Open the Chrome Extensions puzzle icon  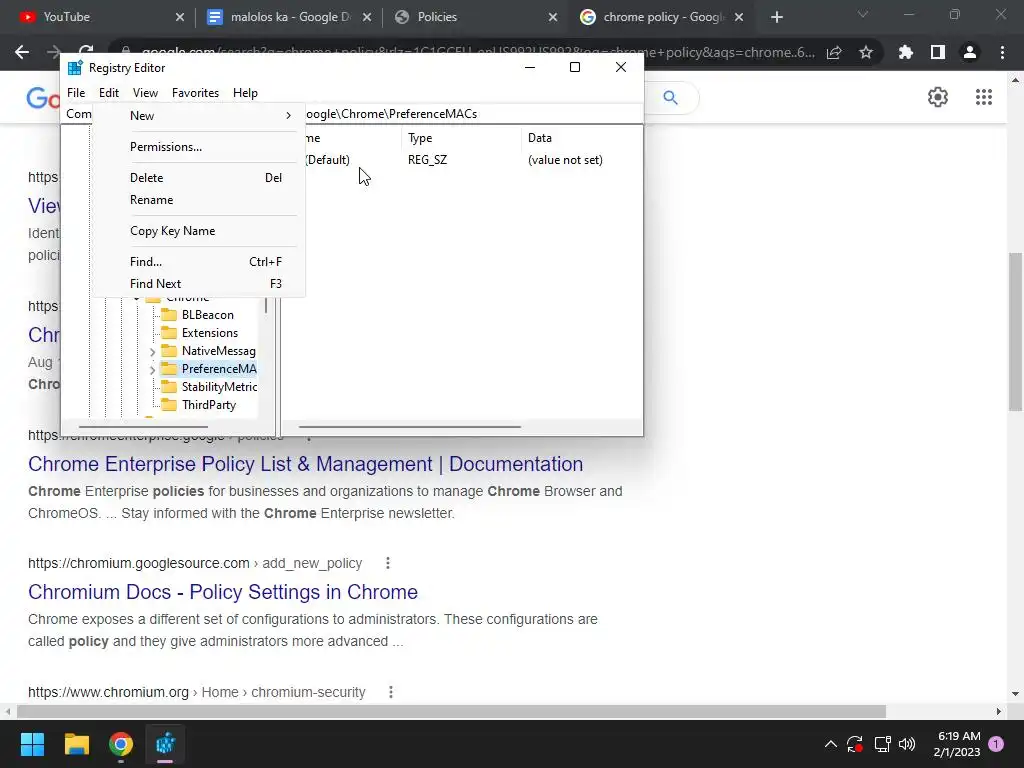point(906,52)
